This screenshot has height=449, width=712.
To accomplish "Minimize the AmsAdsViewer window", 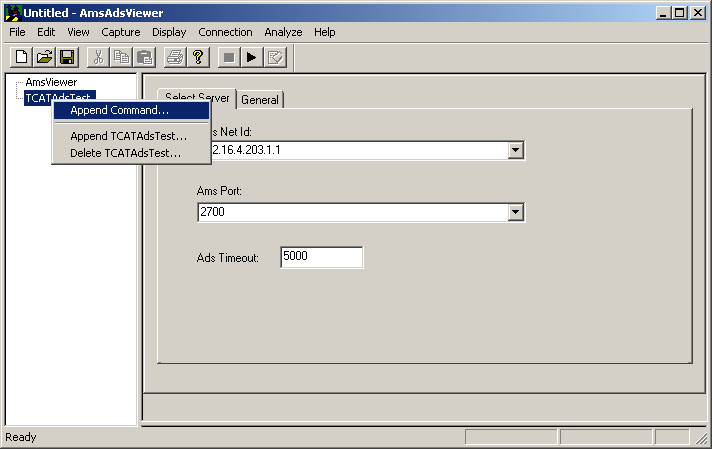I will [x=663, y=13].
